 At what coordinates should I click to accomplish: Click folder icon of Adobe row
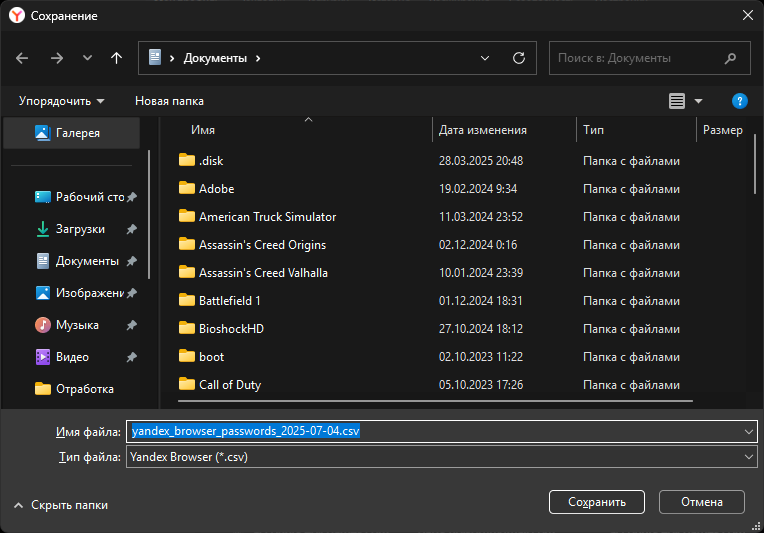[187, 188]
